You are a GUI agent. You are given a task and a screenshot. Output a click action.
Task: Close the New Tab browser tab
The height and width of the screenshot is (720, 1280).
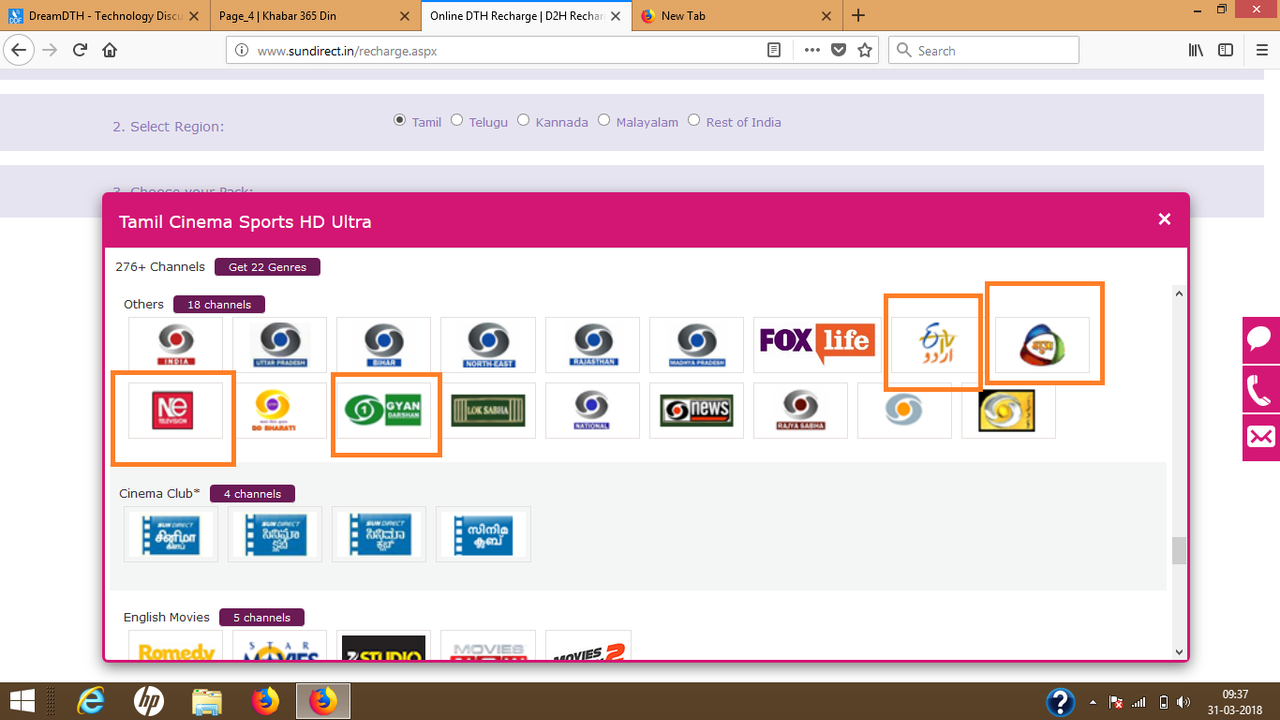(826, 16)
